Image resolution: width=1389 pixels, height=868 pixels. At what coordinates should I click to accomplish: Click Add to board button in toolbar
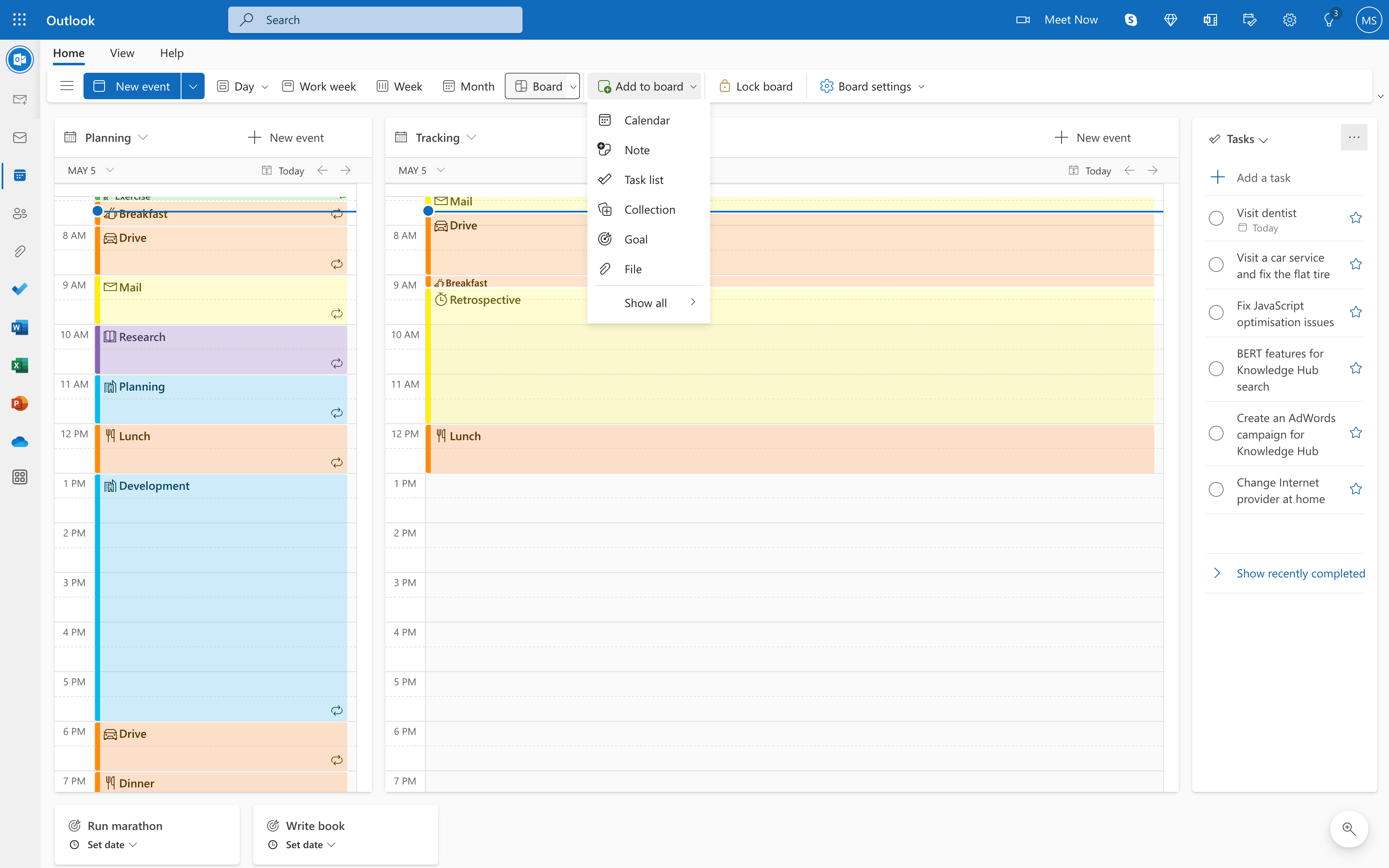[645, 86]
